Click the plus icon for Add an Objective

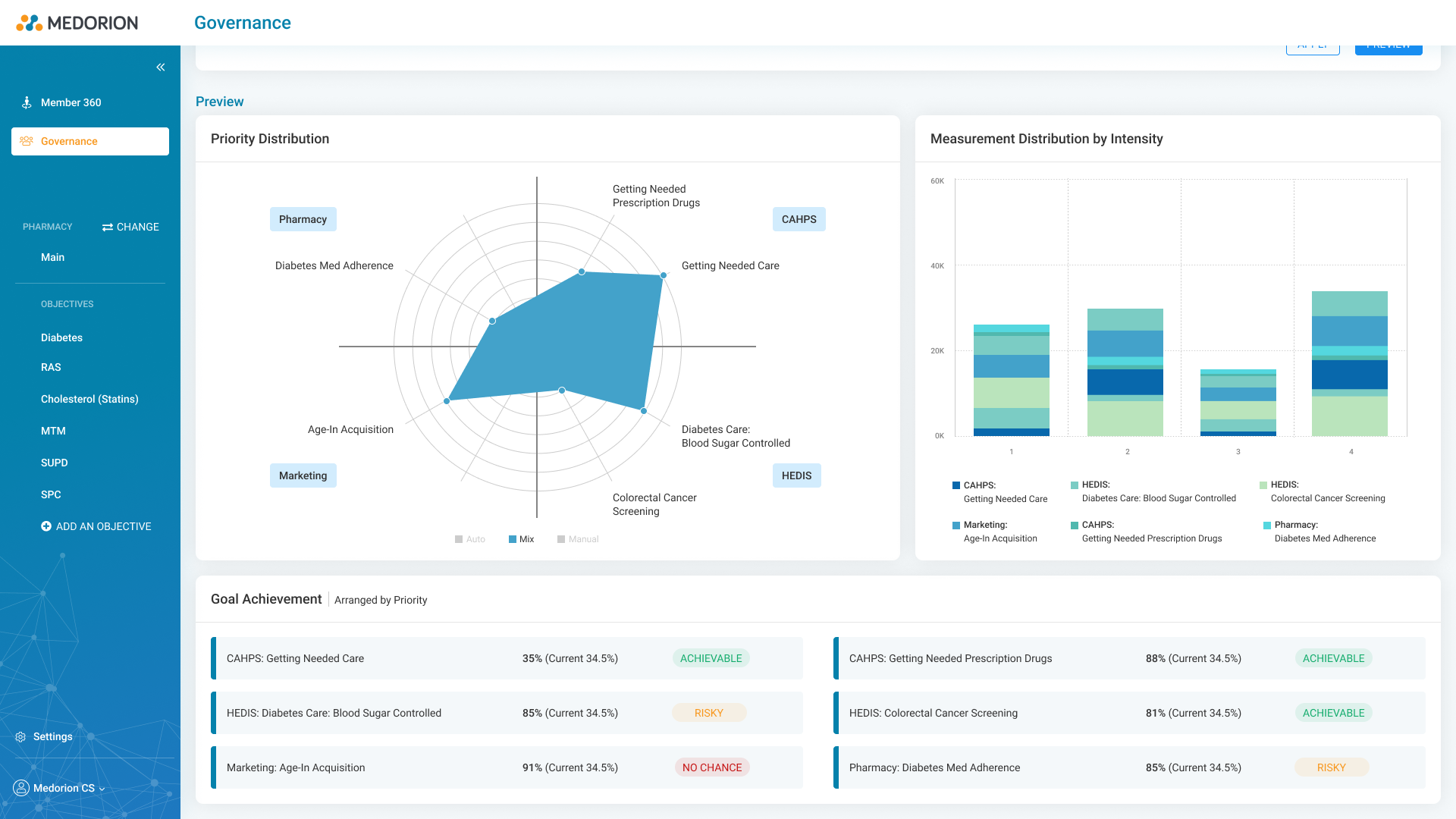point(46,526)
